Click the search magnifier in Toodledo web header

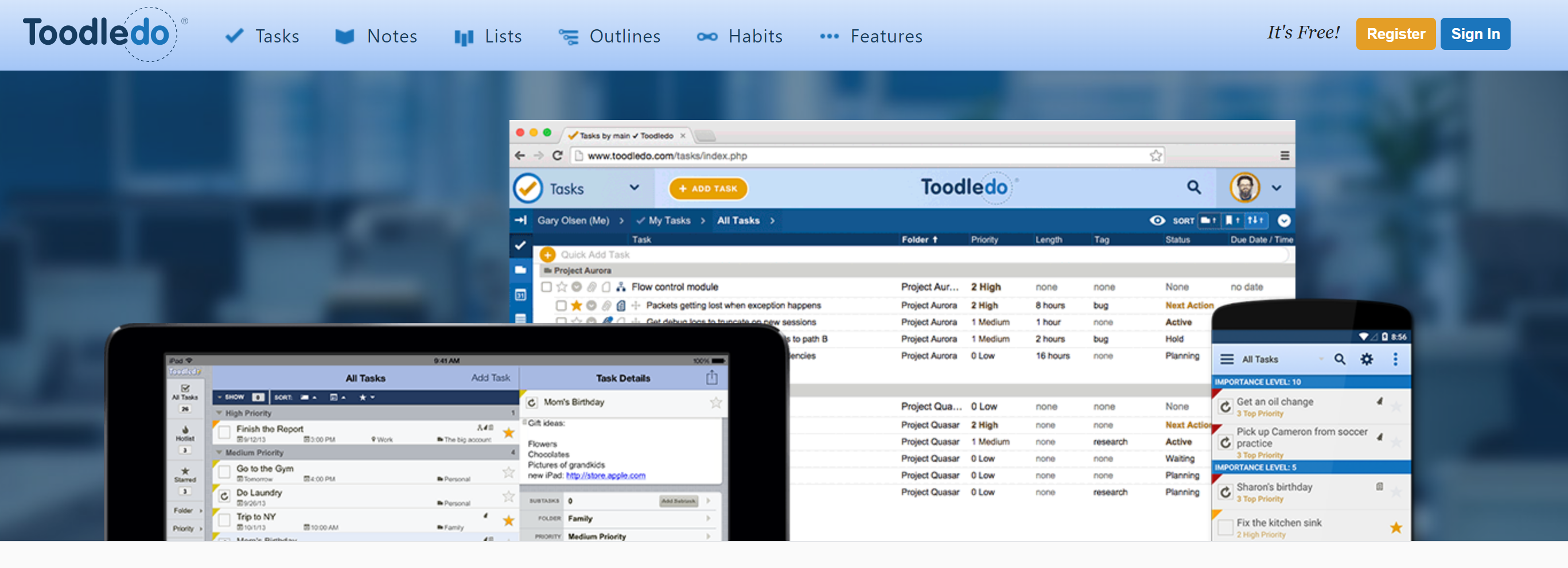(1194, 188)
